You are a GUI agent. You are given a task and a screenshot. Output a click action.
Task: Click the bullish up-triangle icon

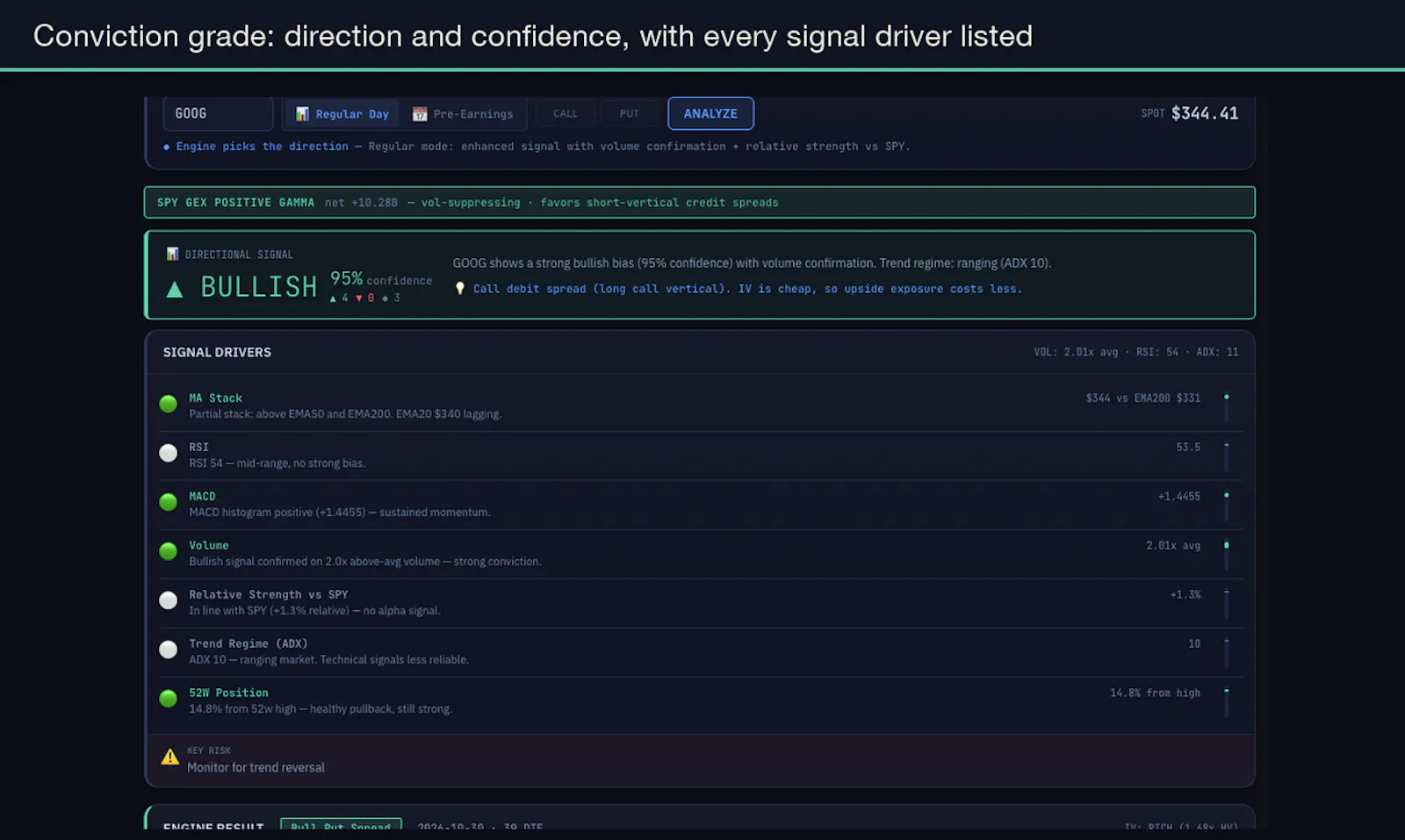175,289
